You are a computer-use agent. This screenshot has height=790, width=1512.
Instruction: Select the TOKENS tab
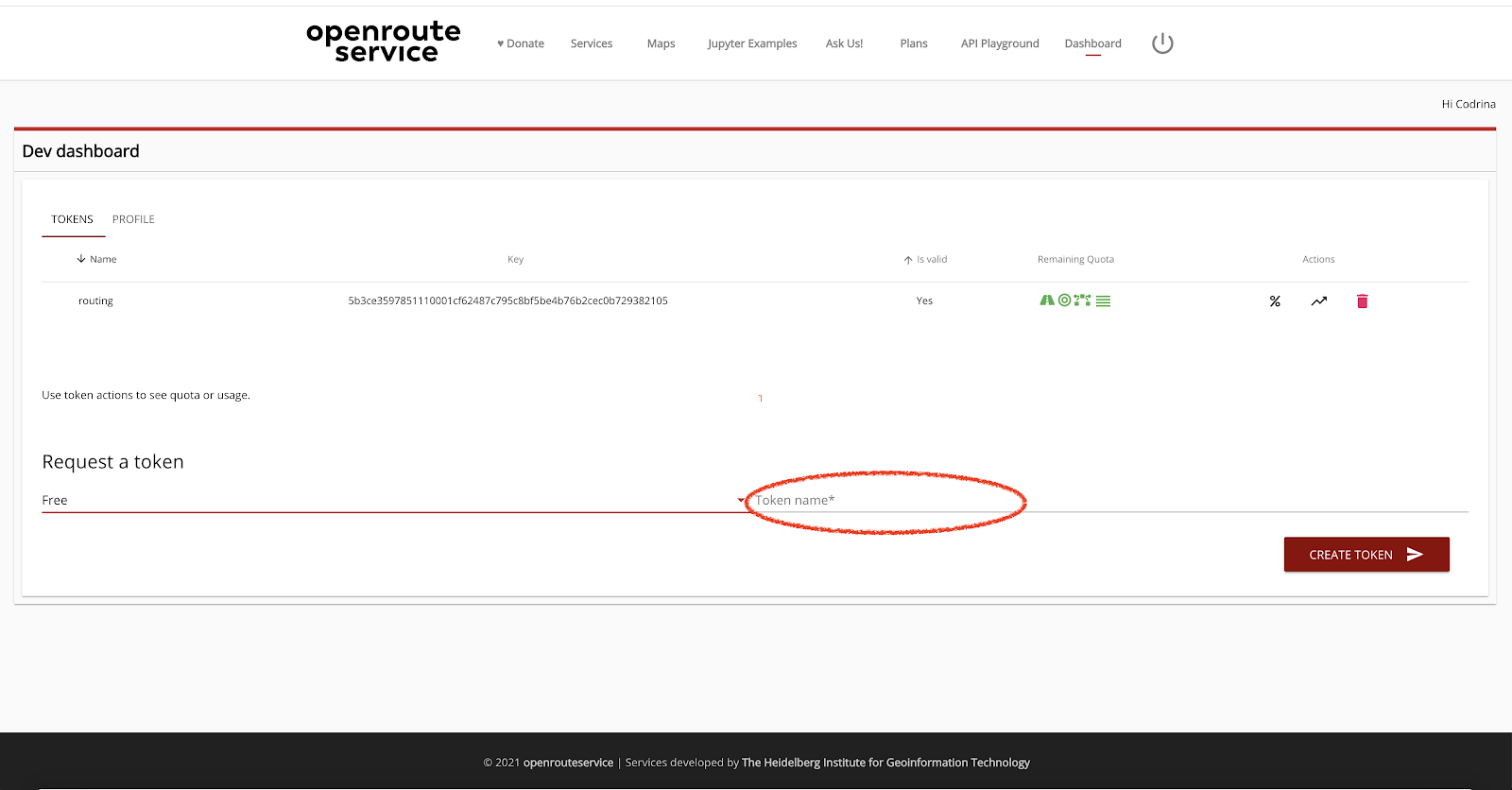point(72,219)
